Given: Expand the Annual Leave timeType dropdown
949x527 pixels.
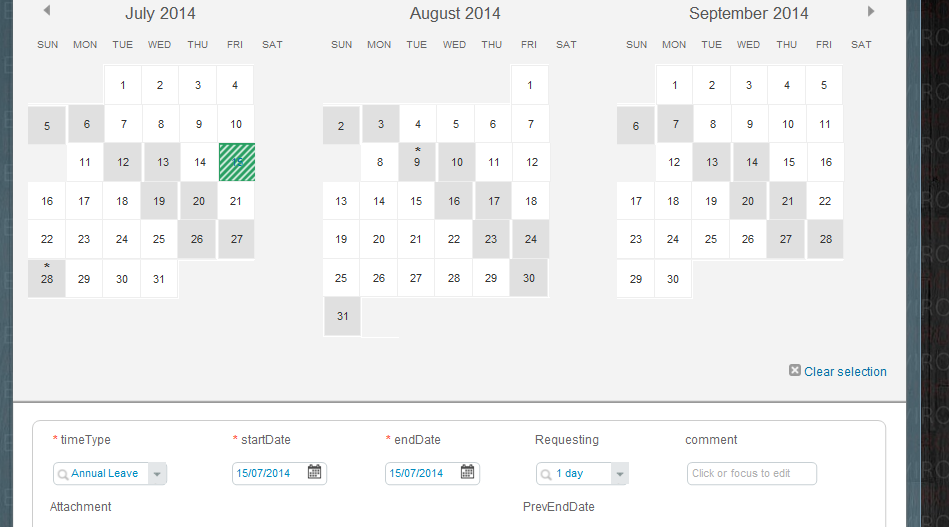Looking at the screenshot, I should [x=157, y=474].
